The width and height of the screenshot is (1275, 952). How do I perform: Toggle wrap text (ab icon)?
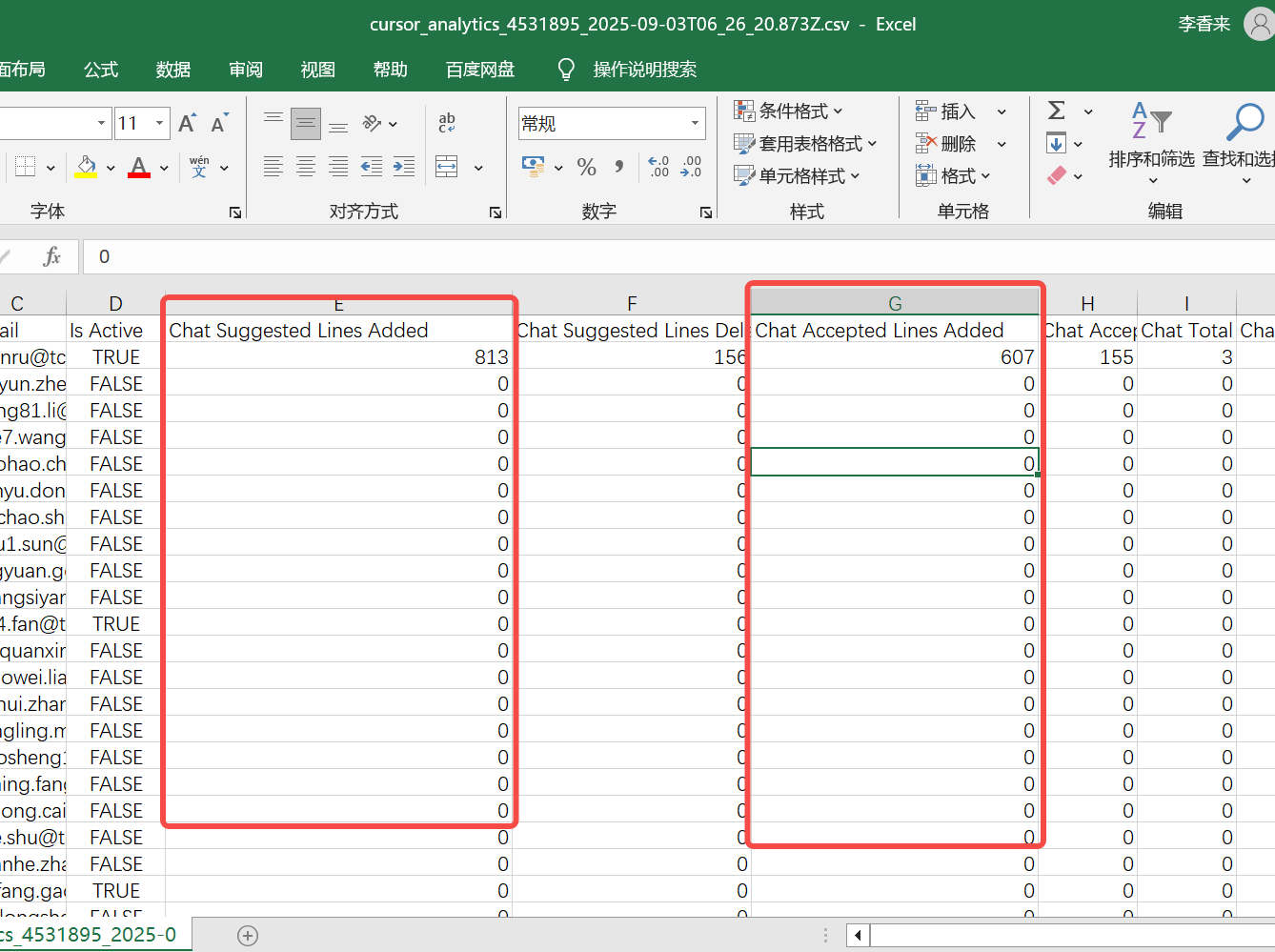click(x=447, y=123)
